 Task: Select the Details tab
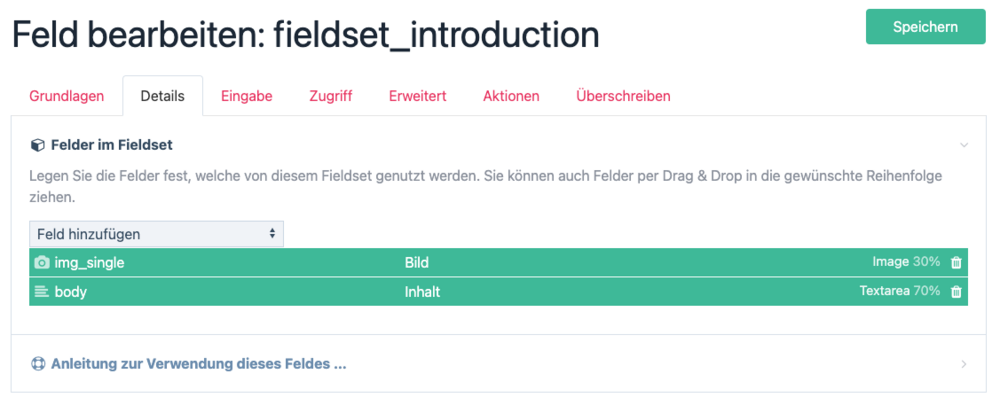pyautogui.click(x=162, y=96)
